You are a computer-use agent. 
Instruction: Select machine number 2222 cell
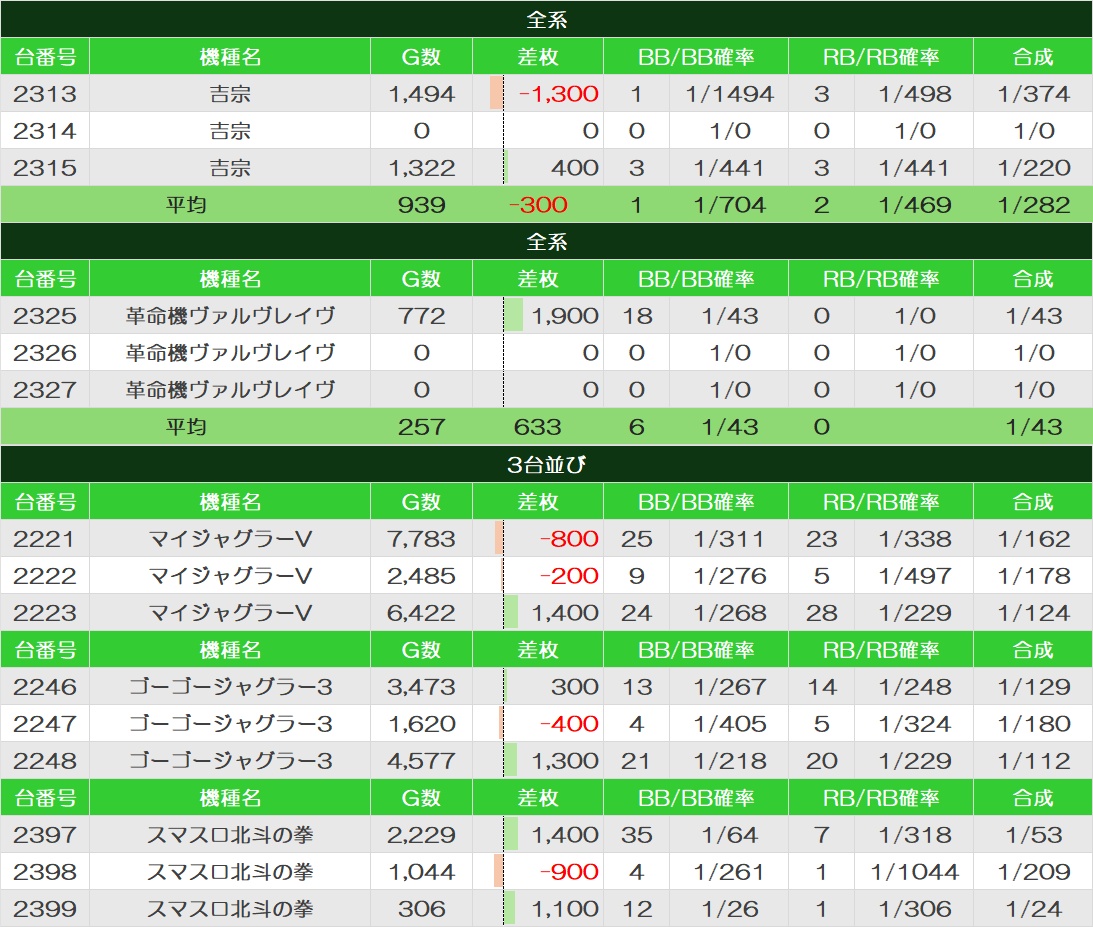pos(45,575)
